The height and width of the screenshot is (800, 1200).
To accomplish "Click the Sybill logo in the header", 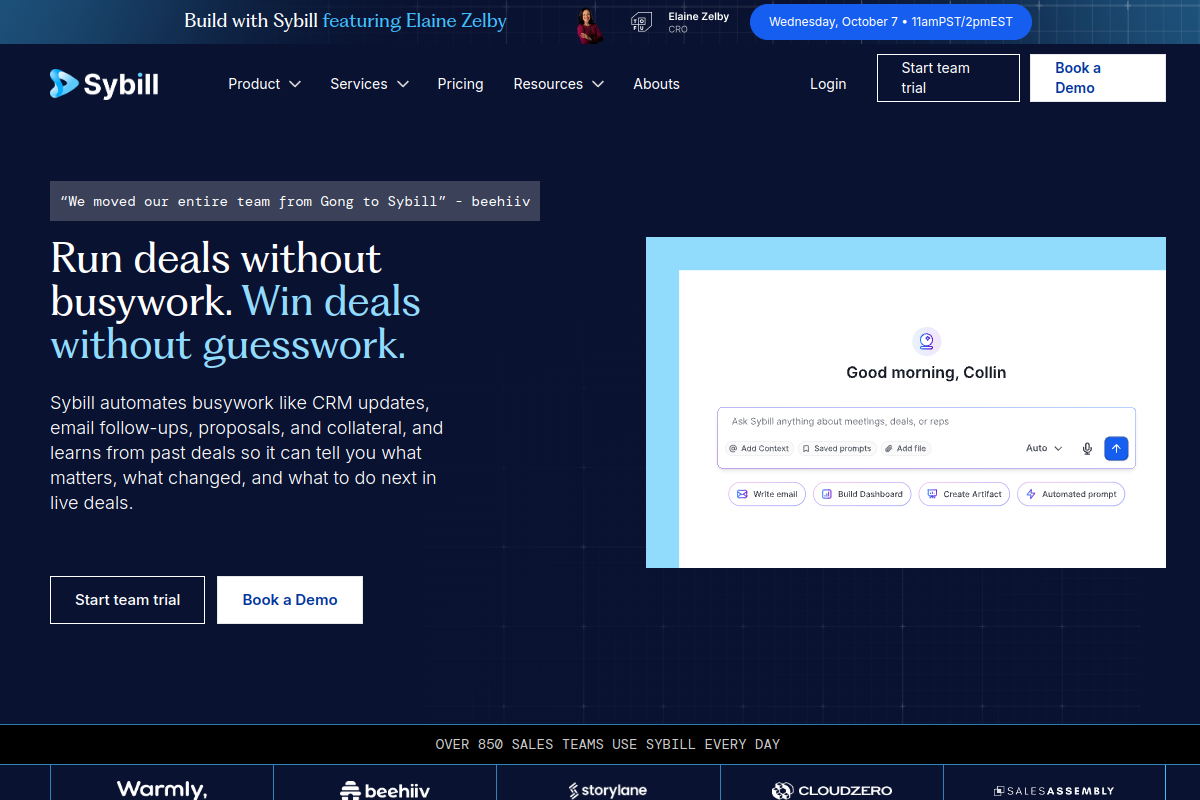I will [104, 84].
